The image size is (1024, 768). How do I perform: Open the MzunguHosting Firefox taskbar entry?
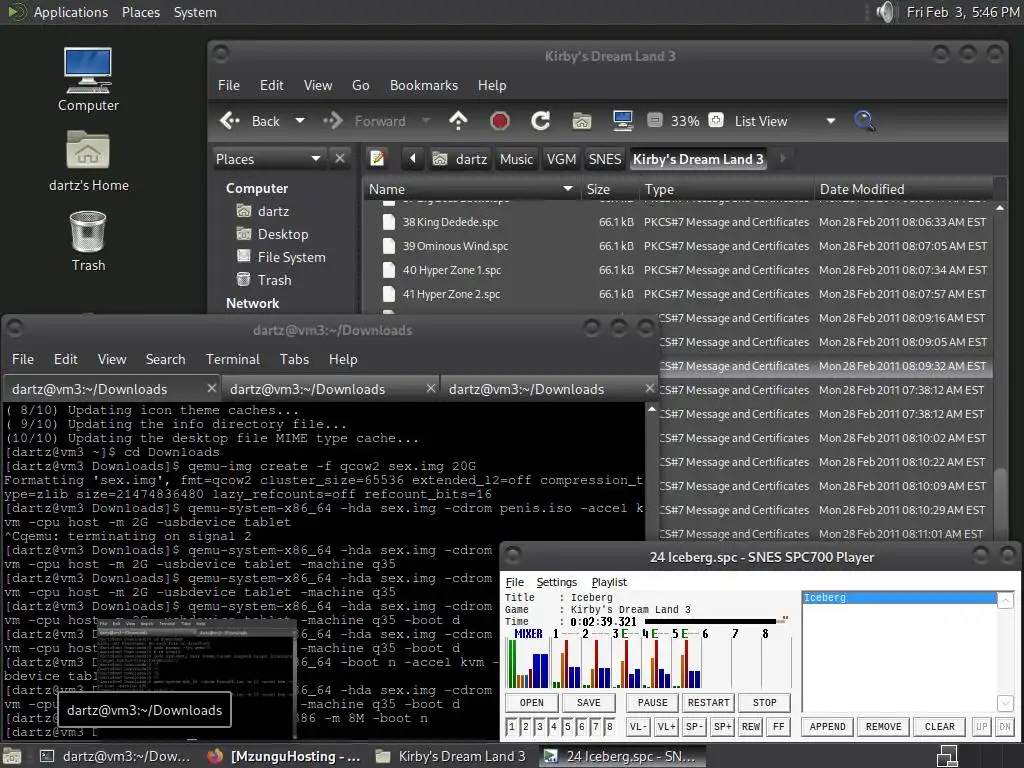click(283, 756)
